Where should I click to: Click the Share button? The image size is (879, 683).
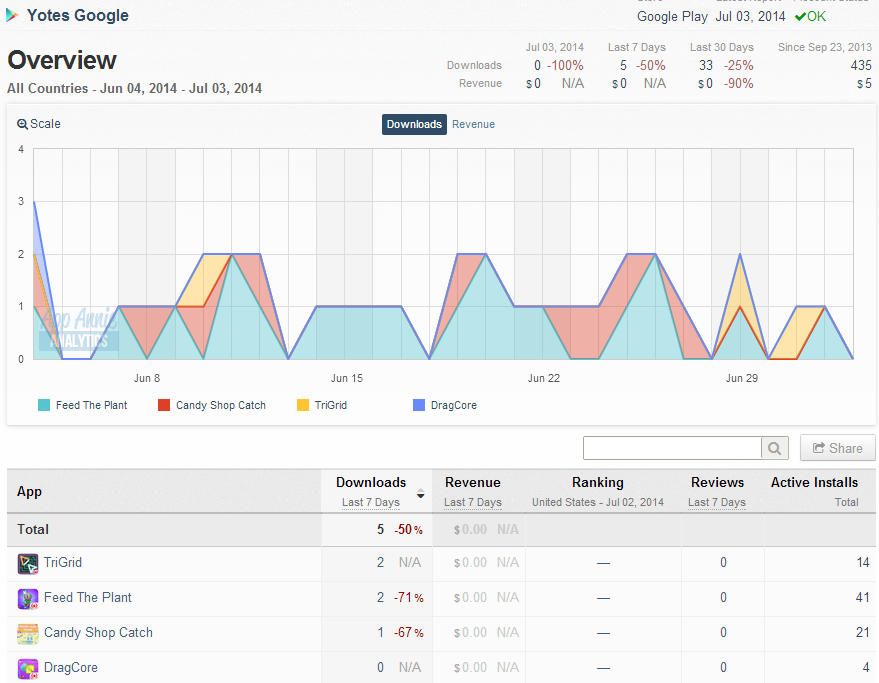838,448
